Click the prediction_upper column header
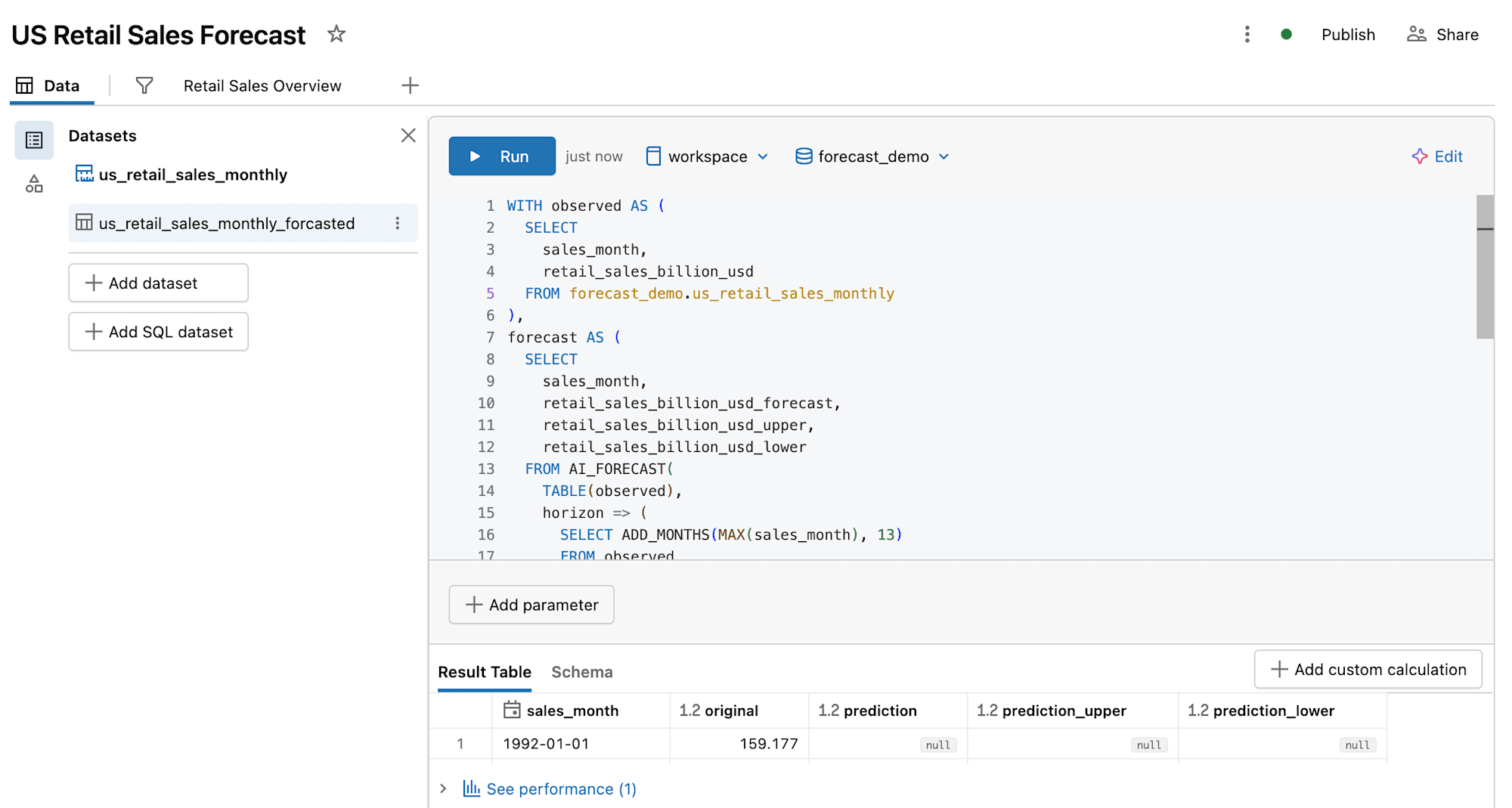This screenshot has height=808, width=1512. click(1072, 710)
